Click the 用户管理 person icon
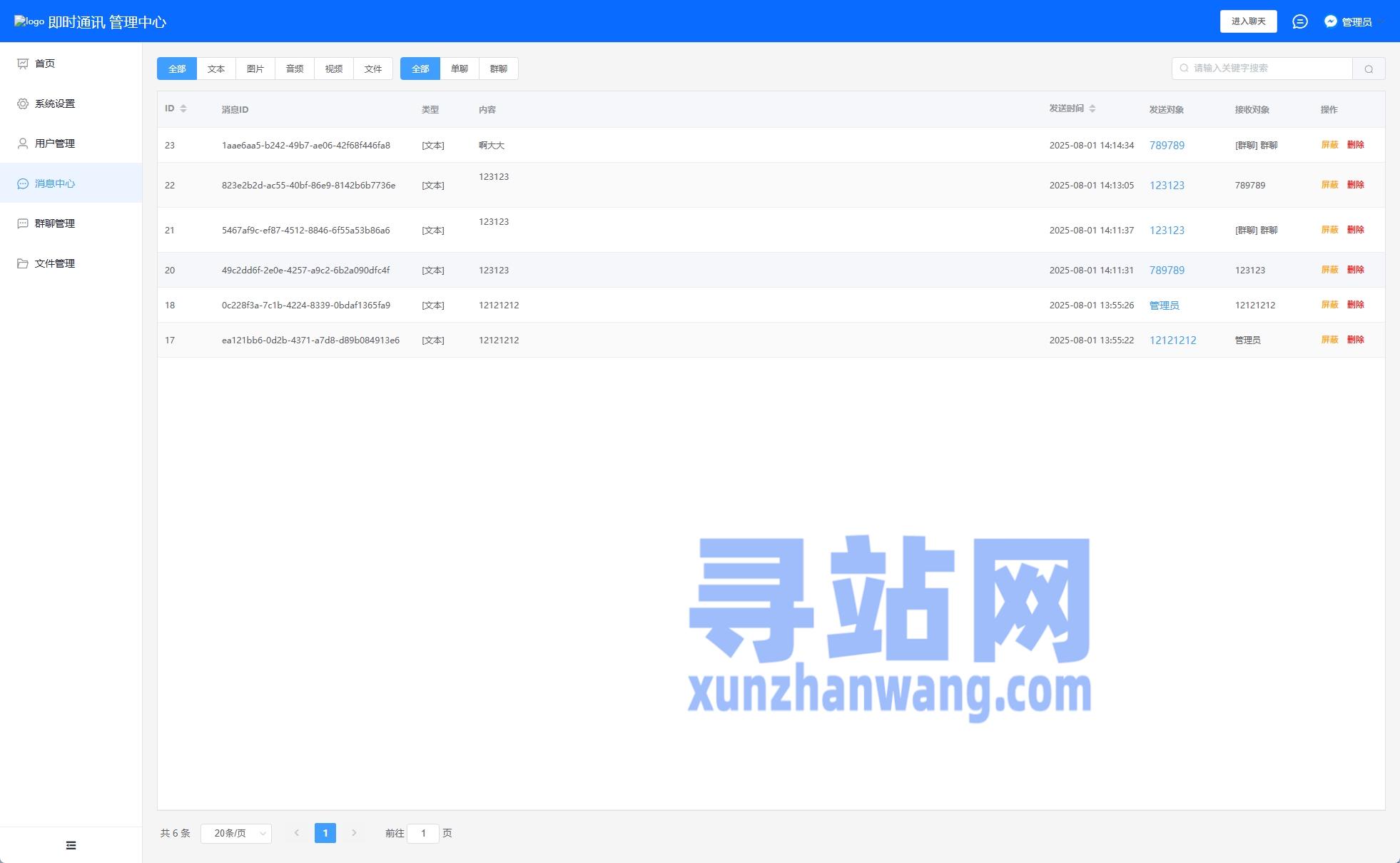The image size is (1400, 863). 23,143
